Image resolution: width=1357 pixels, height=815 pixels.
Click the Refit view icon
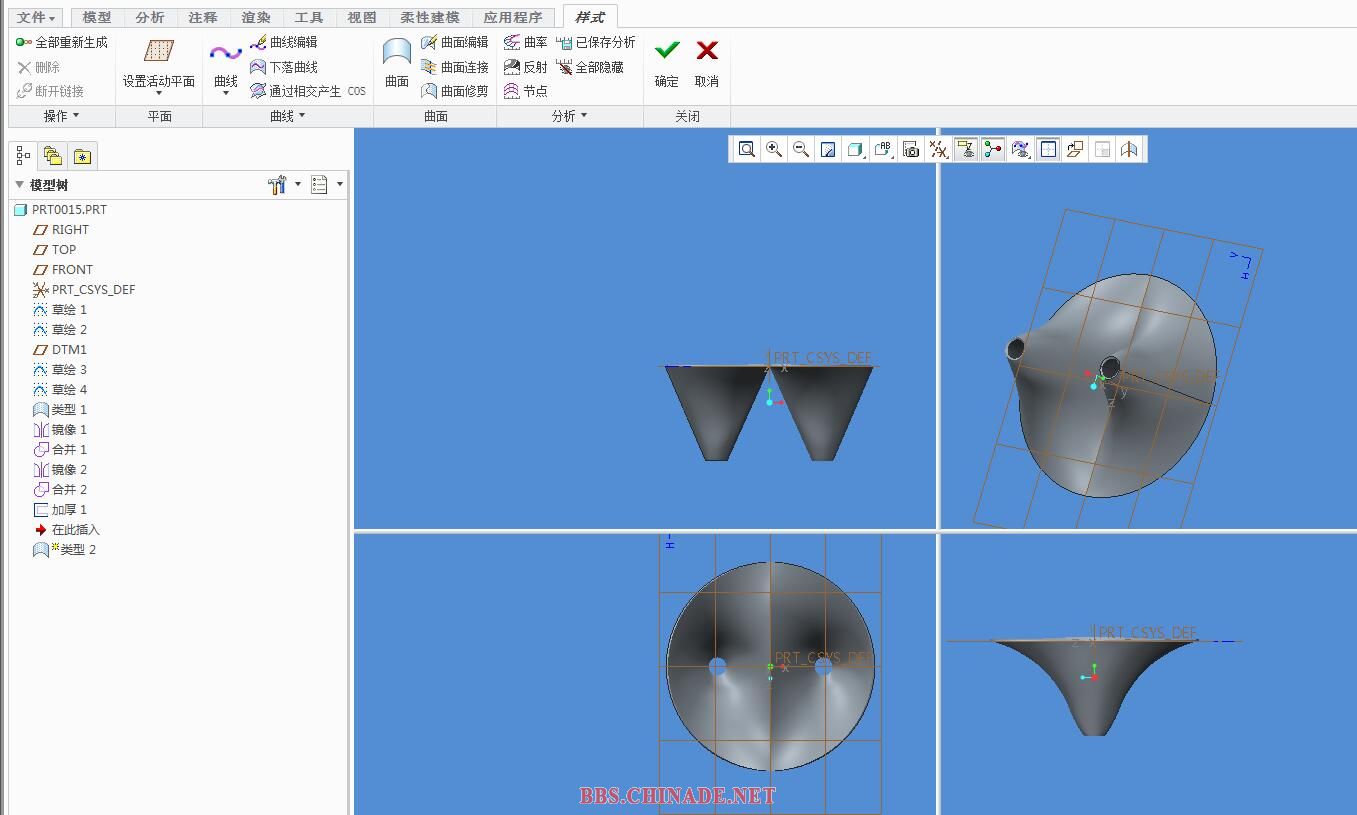tap(747, 149)
